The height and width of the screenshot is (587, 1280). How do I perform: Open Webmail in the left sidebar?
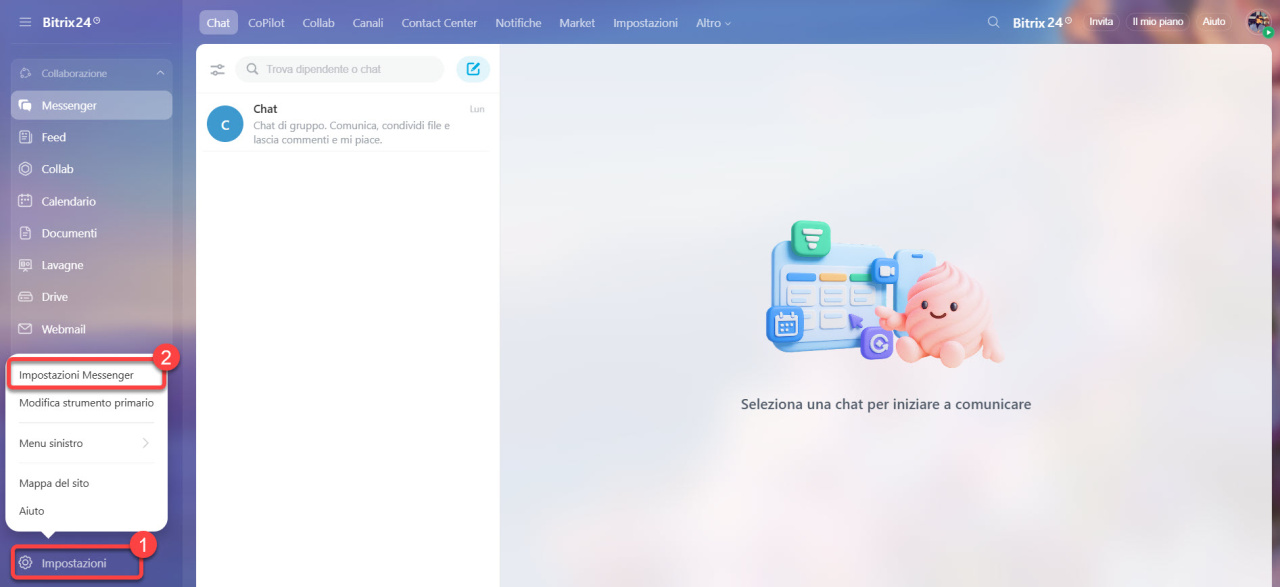[92, 329]
